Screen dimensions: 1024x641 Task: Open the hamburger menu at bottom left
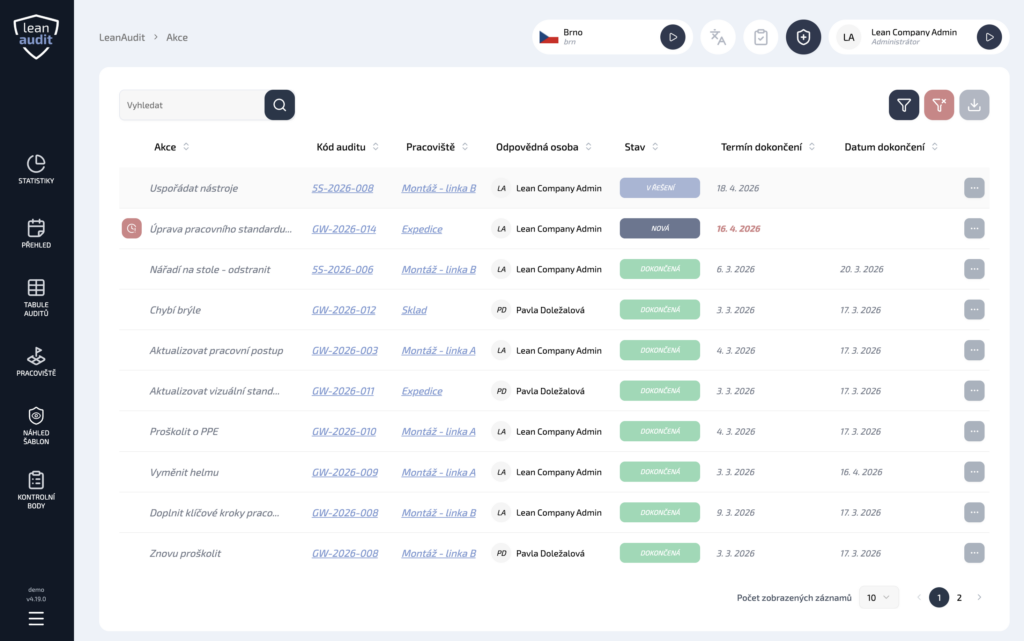36,618
